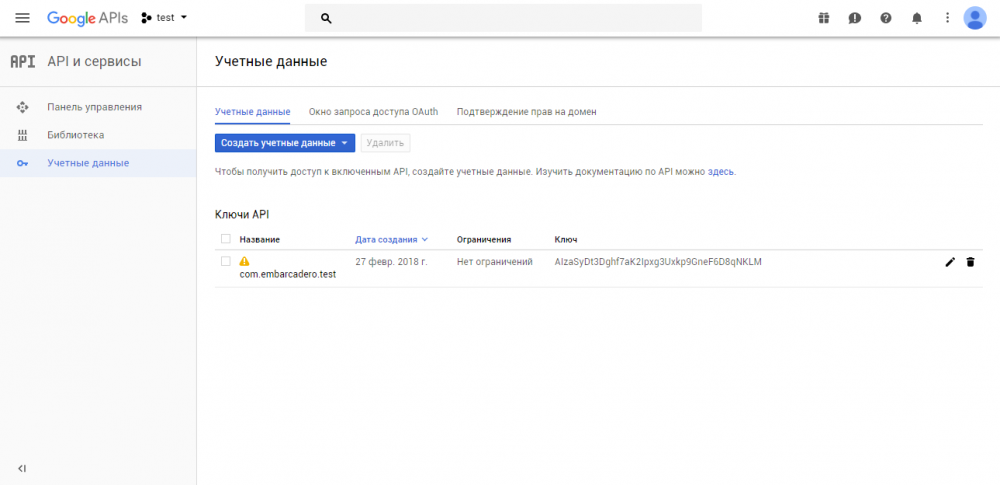Switch to Подтверждение прав на домен tab
Image resolution: width=1000 pixels, height=485 pixels.
[x=527, y=112]
